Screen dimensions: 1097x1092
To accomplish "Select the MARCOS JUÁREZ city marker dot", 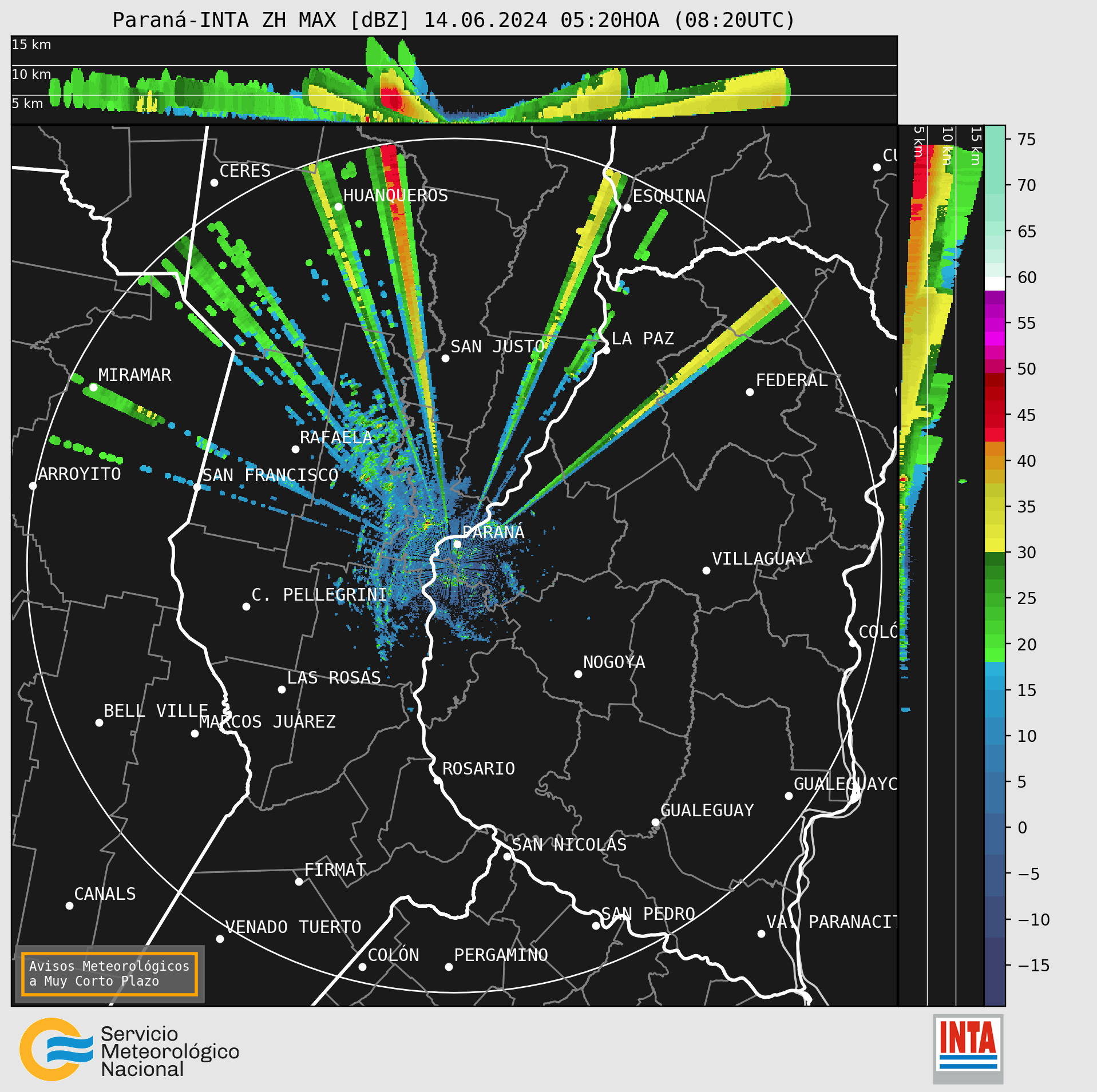I will (x=195, y=733).
